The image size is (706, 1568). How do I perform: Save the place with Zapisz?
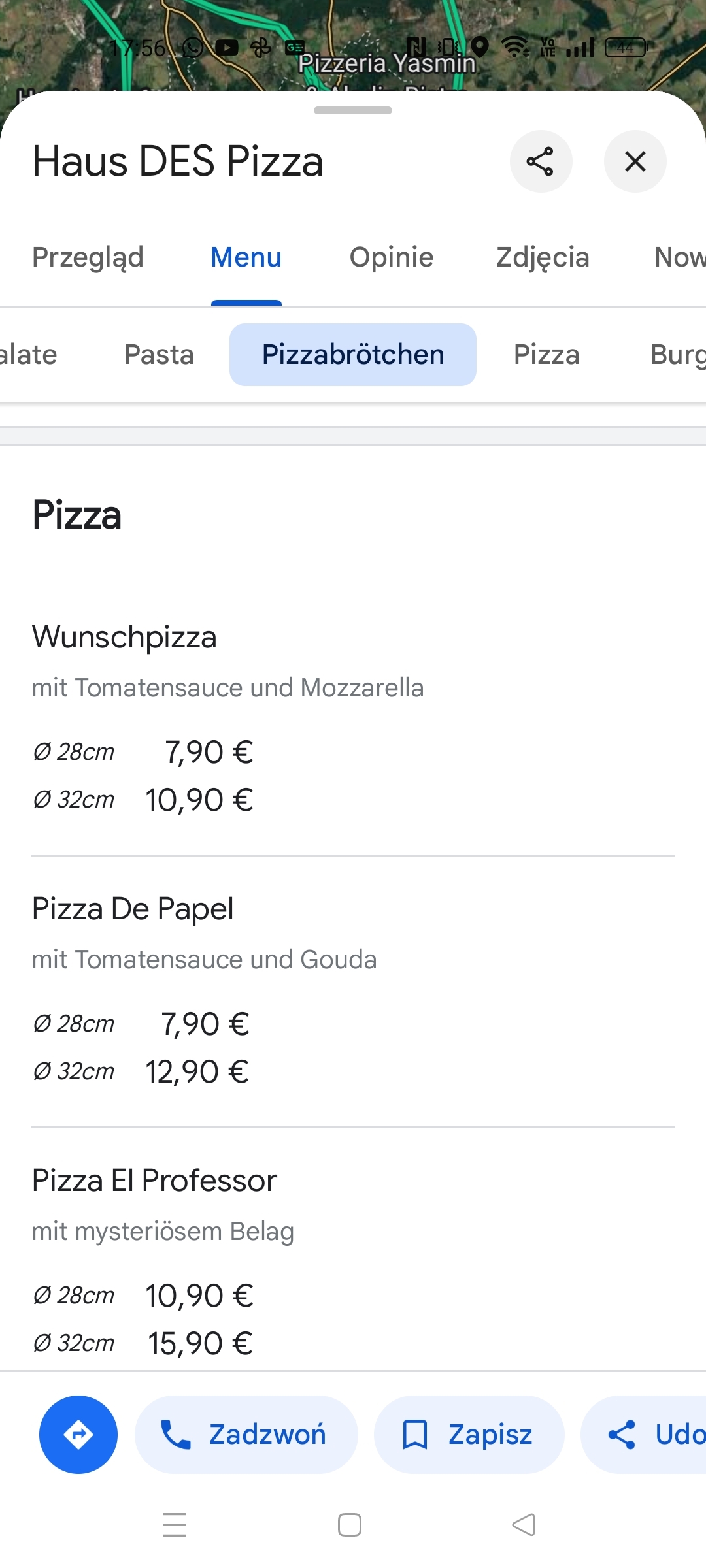click(x=469, y=1434)
